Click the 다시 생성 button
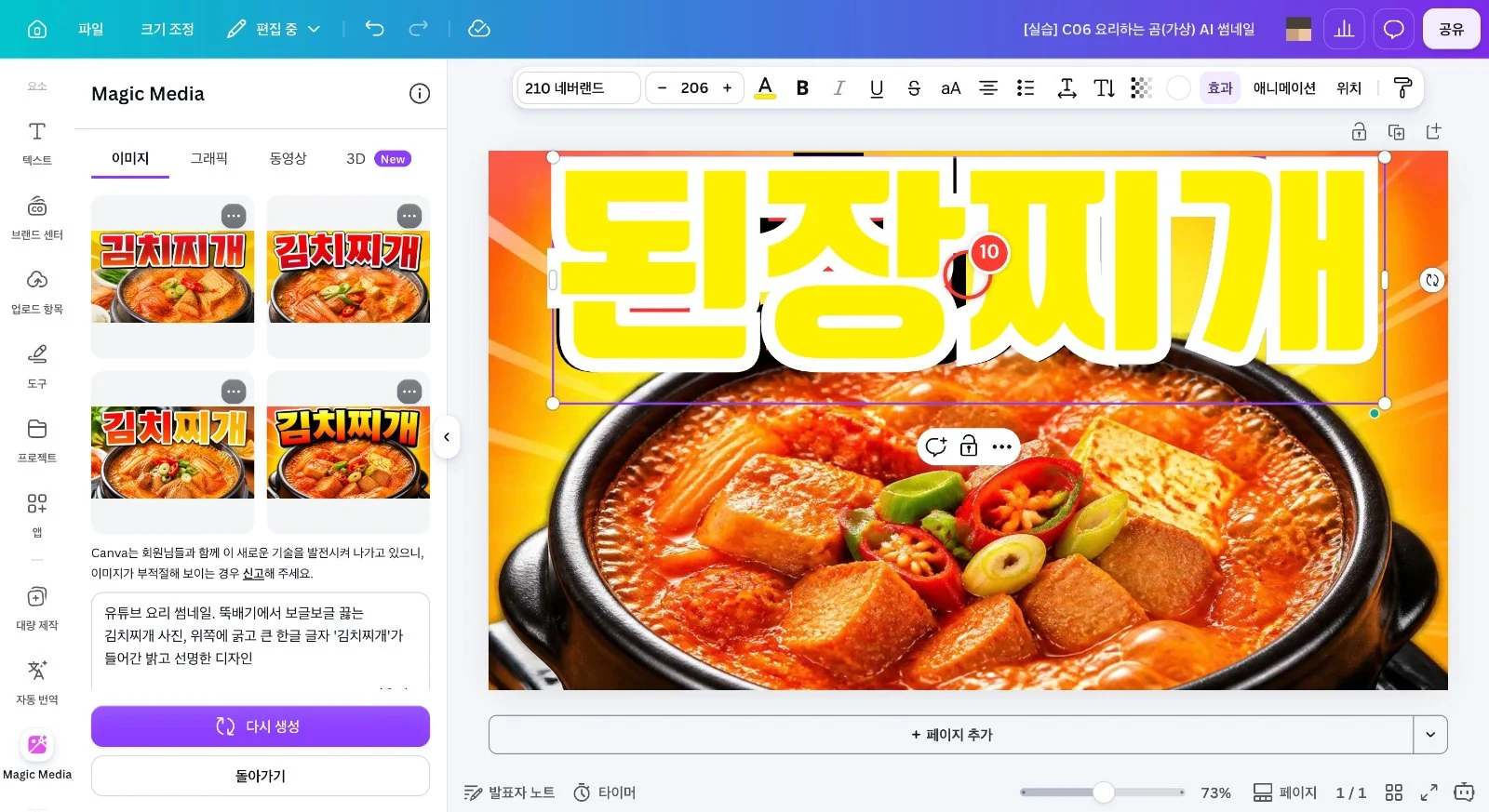1489x812 pixels. [261, 725]
